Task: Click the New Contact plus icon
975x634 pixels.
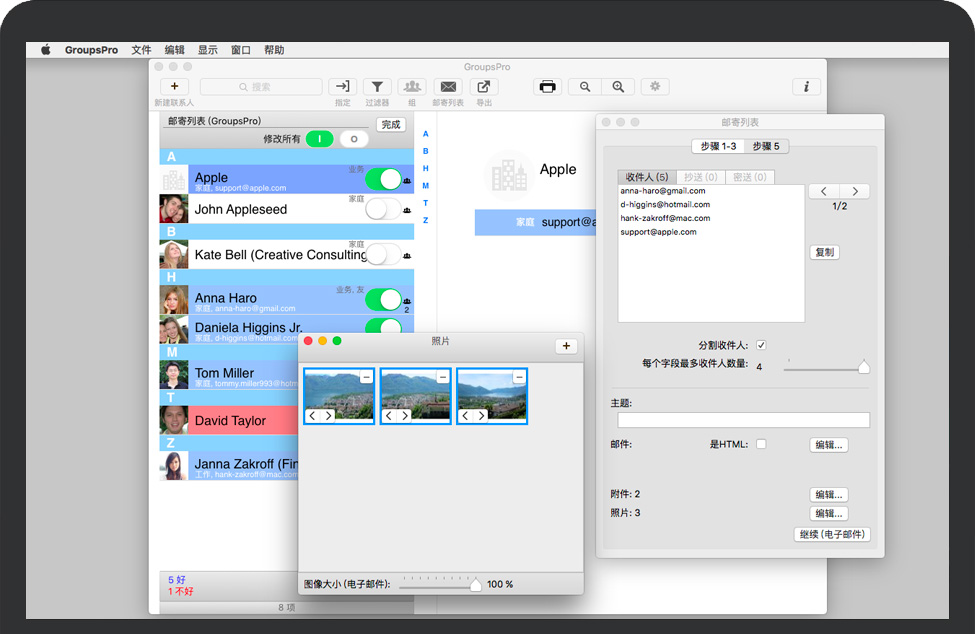Action: point(174,87)
